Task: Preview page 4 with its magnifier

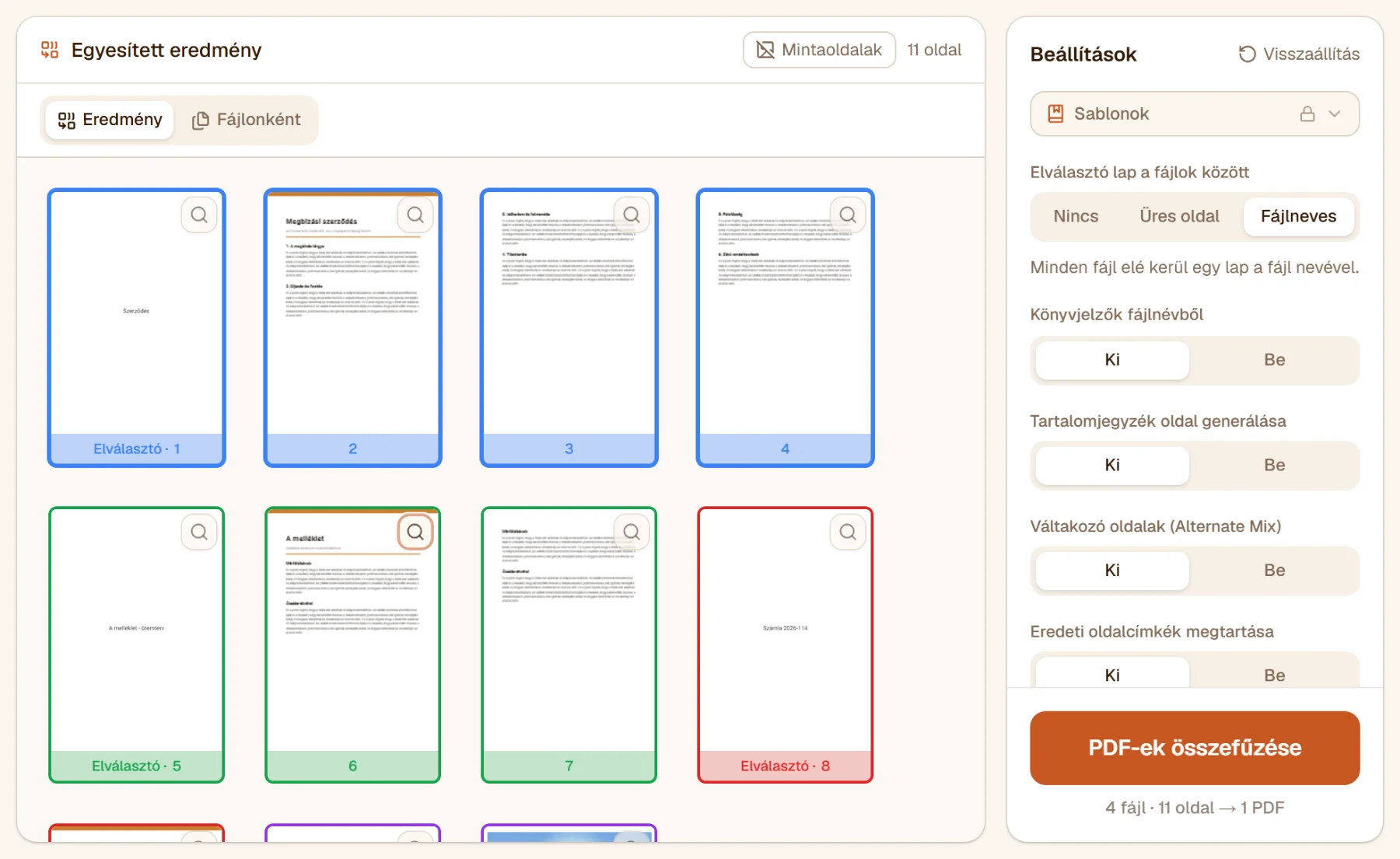Action: point(848,215)
